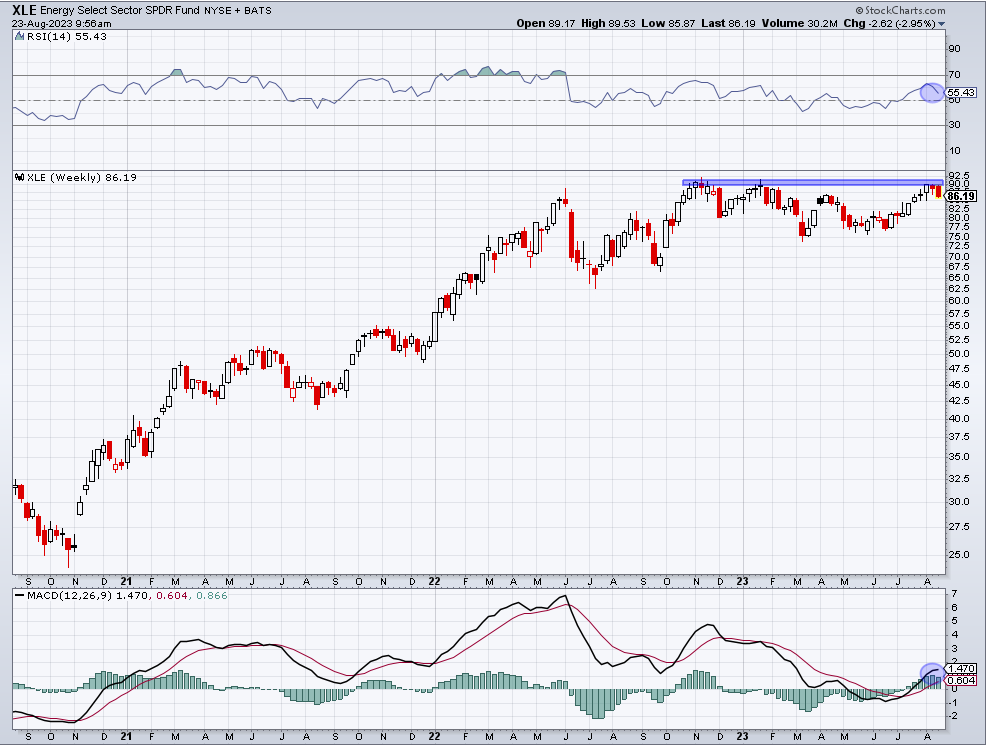This screenshot has width=987, height=746.
Task: Click the Last 86.19 header value
Action: [728, 23]
